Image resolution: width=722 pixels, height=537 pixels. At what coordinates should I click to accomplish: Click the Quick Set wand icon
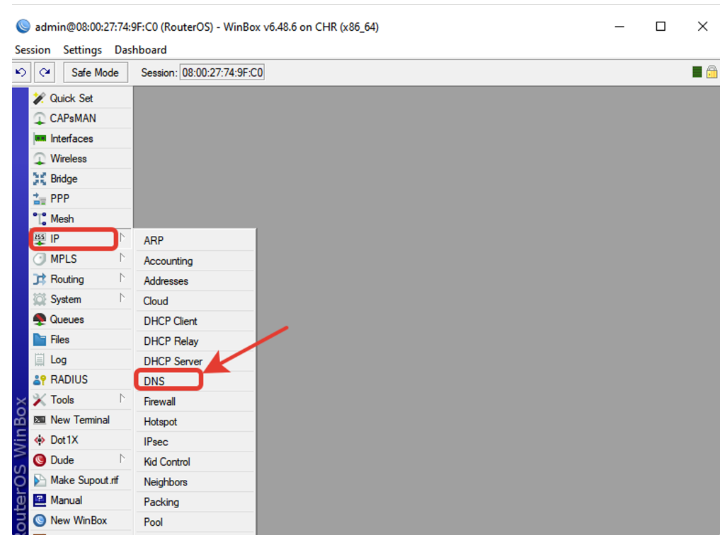(40, 98)
